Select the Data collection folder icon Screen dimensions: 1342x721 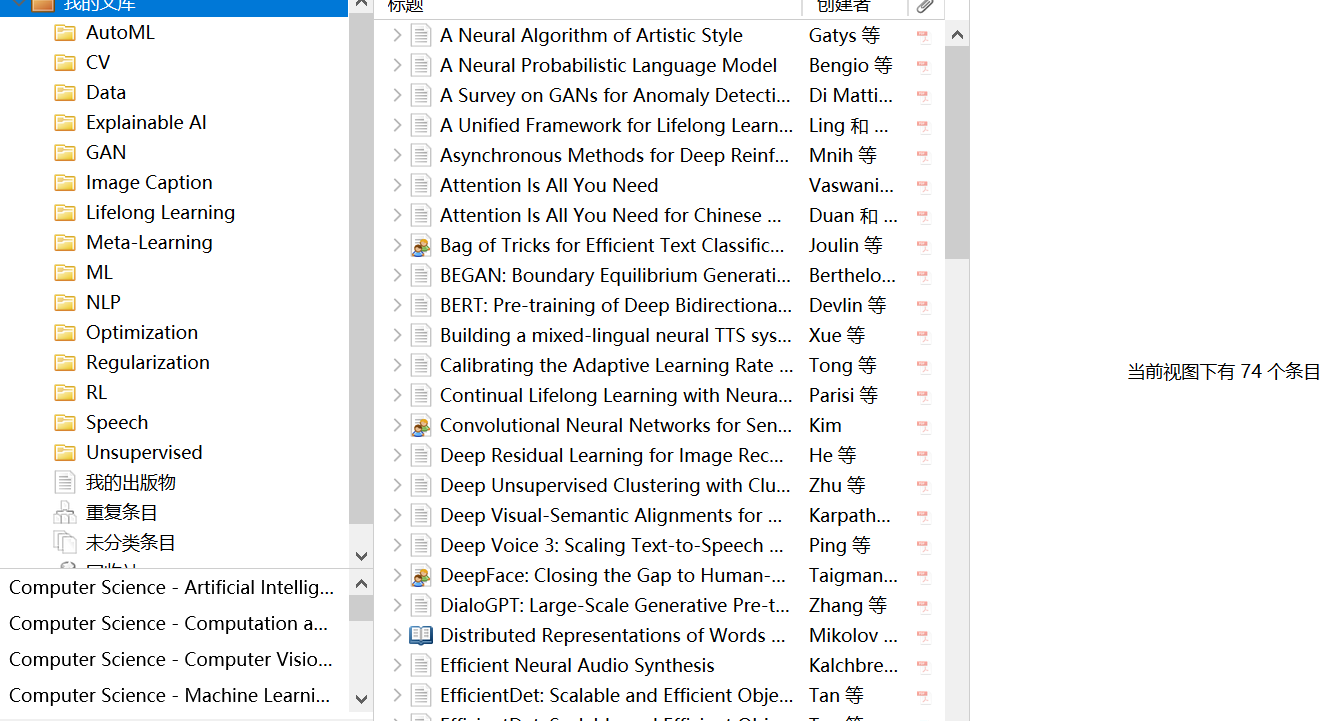65,93
